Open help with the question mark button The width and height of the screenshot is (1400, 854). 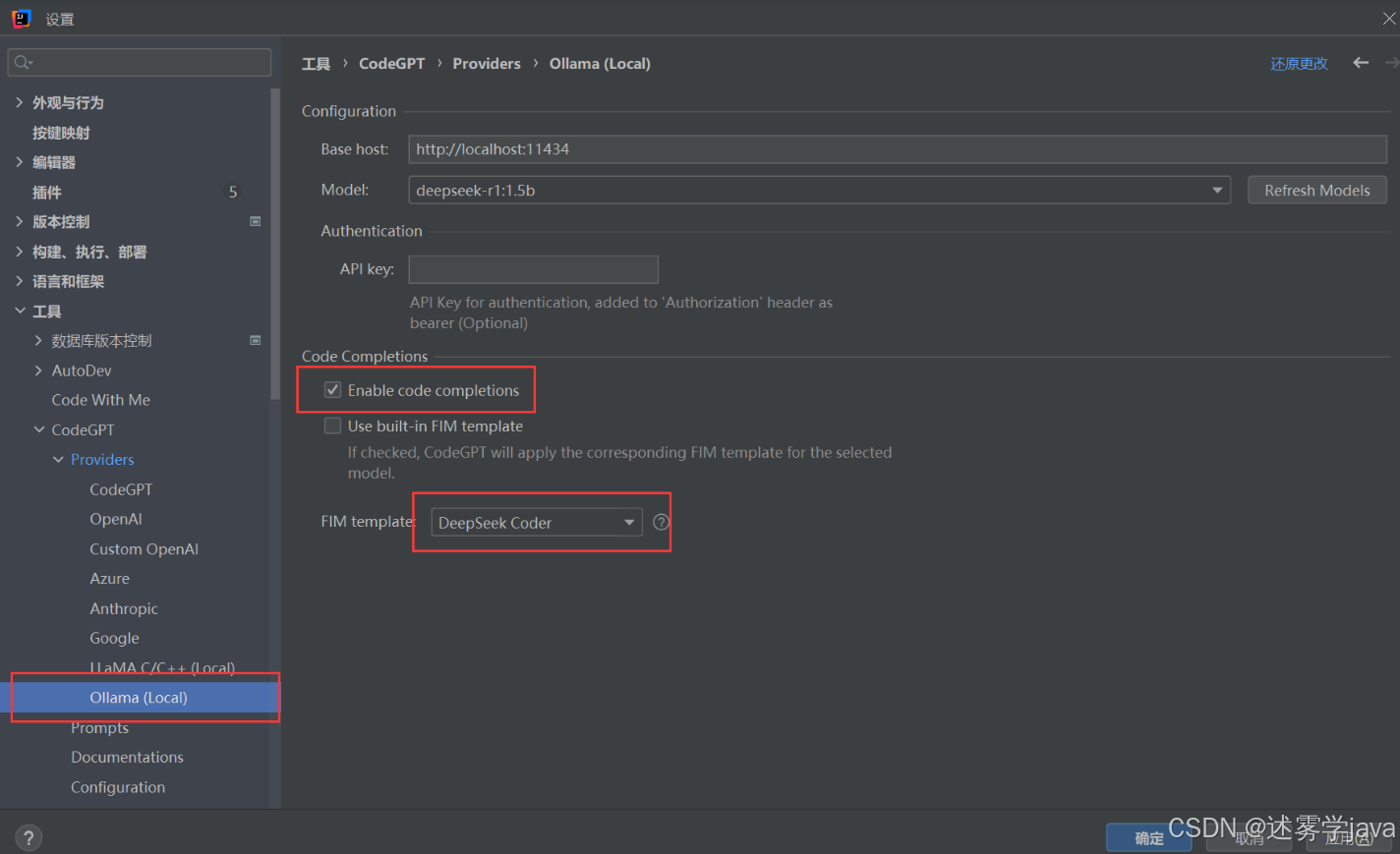29,837
